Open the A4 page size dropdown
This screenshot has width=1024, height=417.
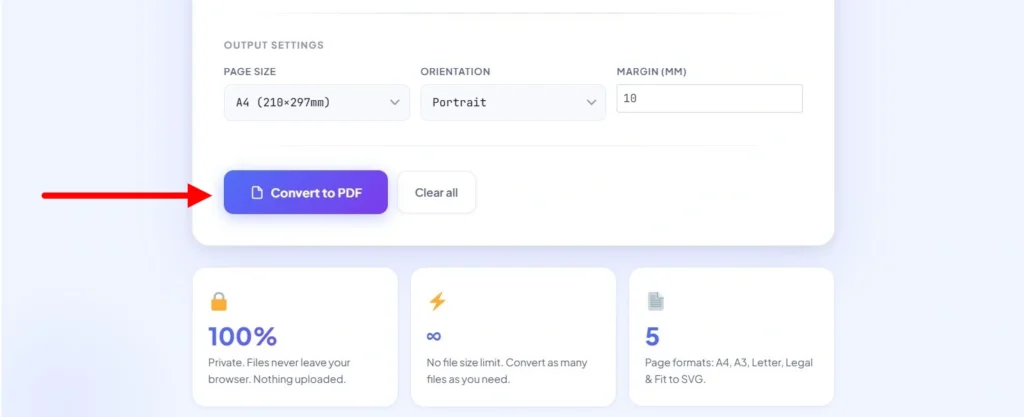click(316, 102)
